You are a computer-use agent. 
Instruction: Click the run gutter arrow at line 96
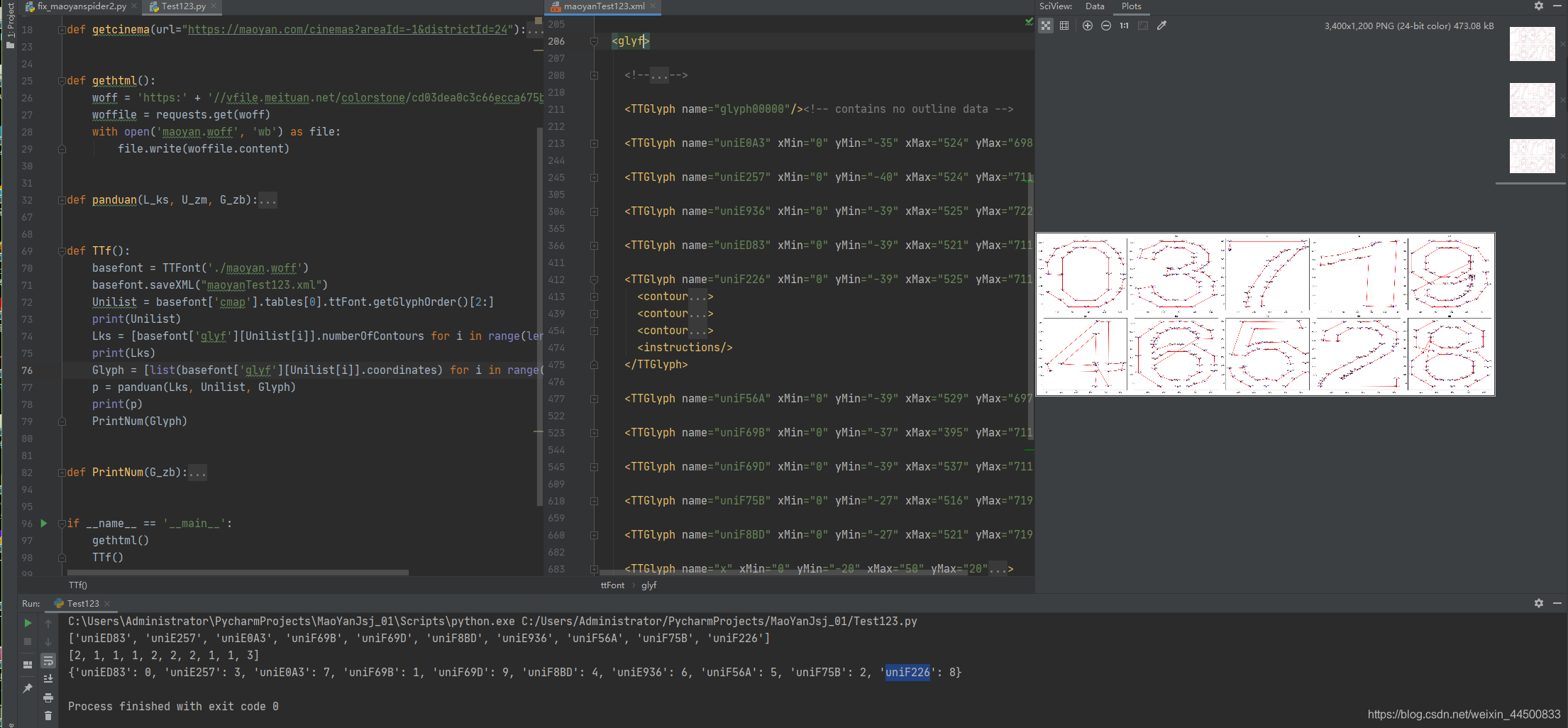click(44, 523)
